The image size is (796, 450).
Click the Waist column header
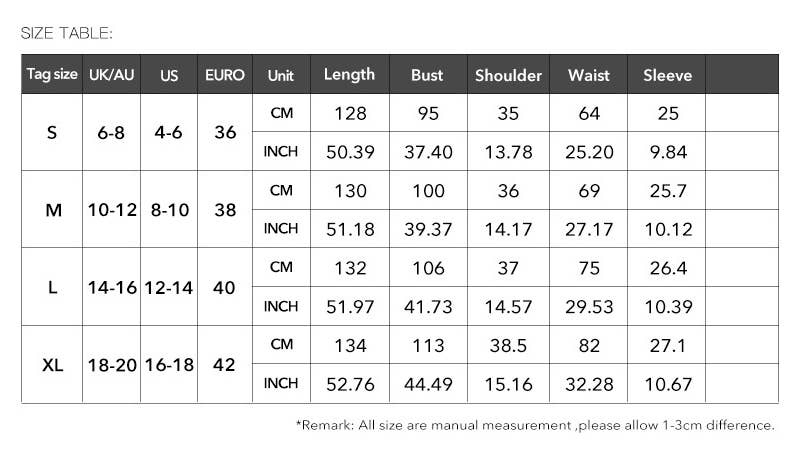pyautogui.click(x=589, y=75)
